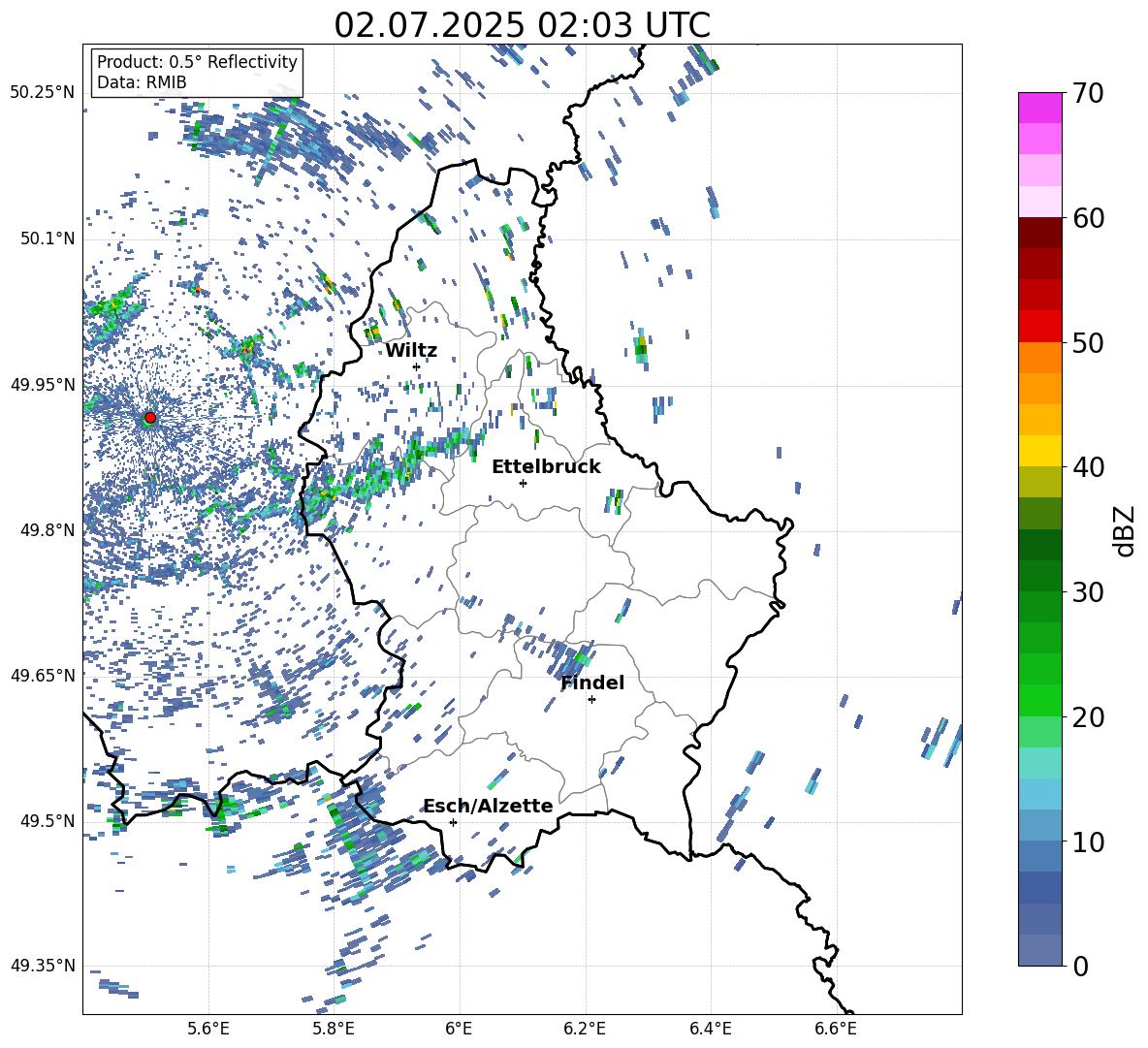Click the plus marker below Wiltz

point(417,366)
